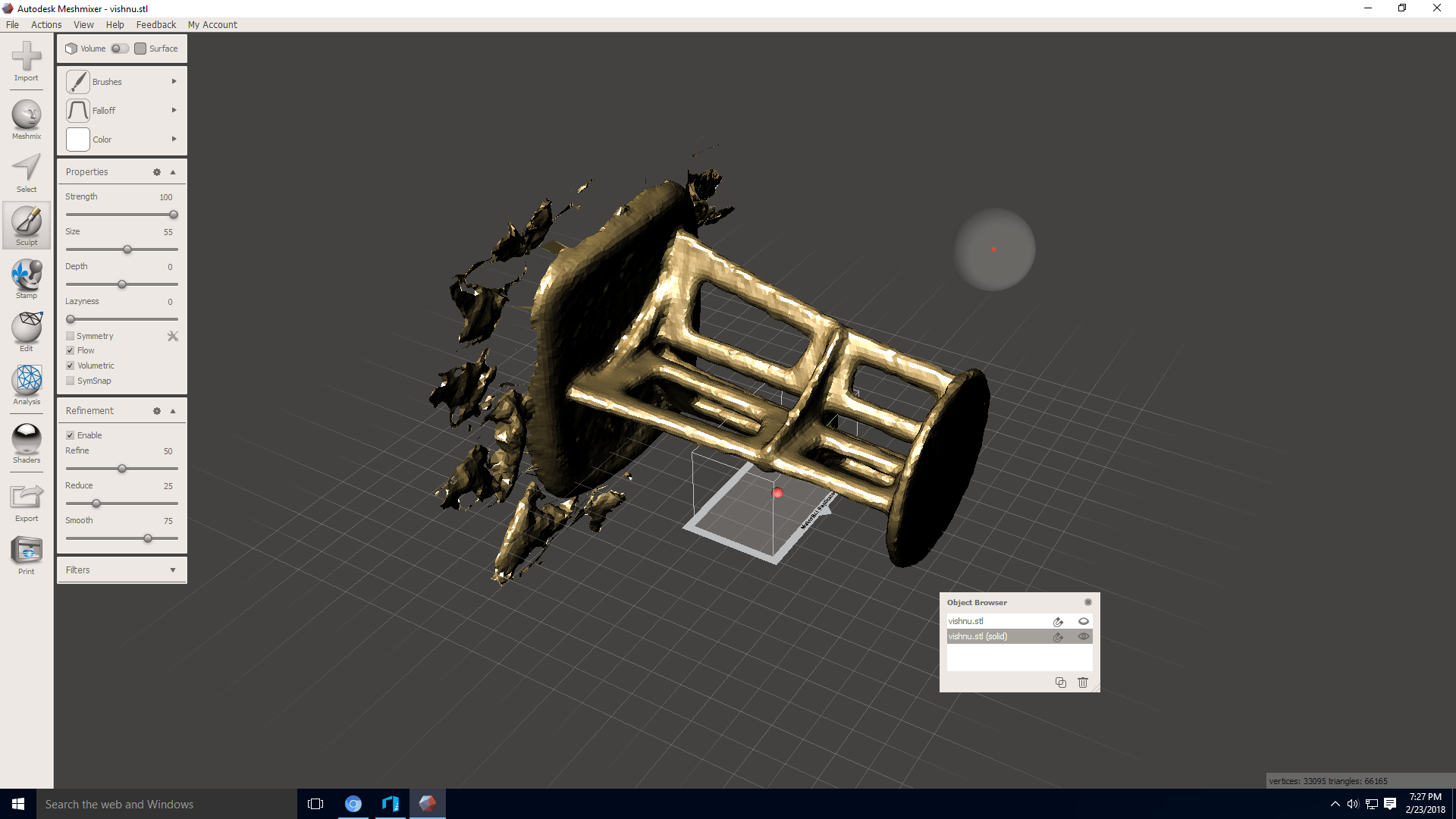Open the Edit tools
This screenshot has height=819, width=1456.
[27, 332]
